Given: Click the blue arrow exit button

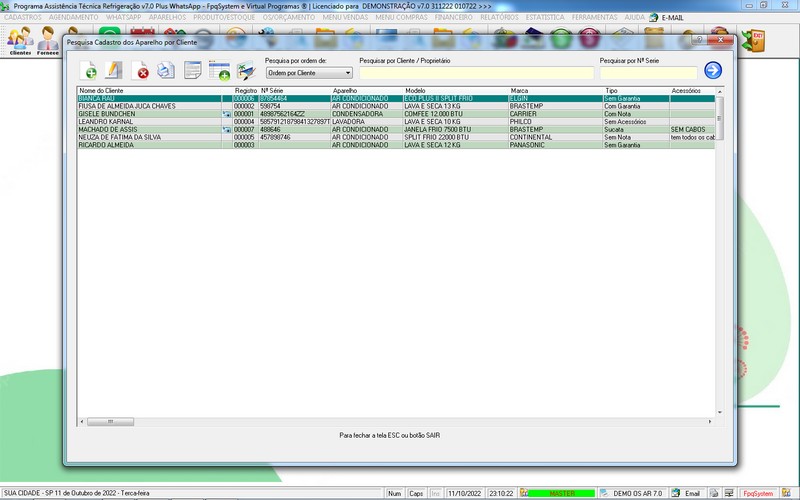Looking at the screenshot, I should point(713,70).
